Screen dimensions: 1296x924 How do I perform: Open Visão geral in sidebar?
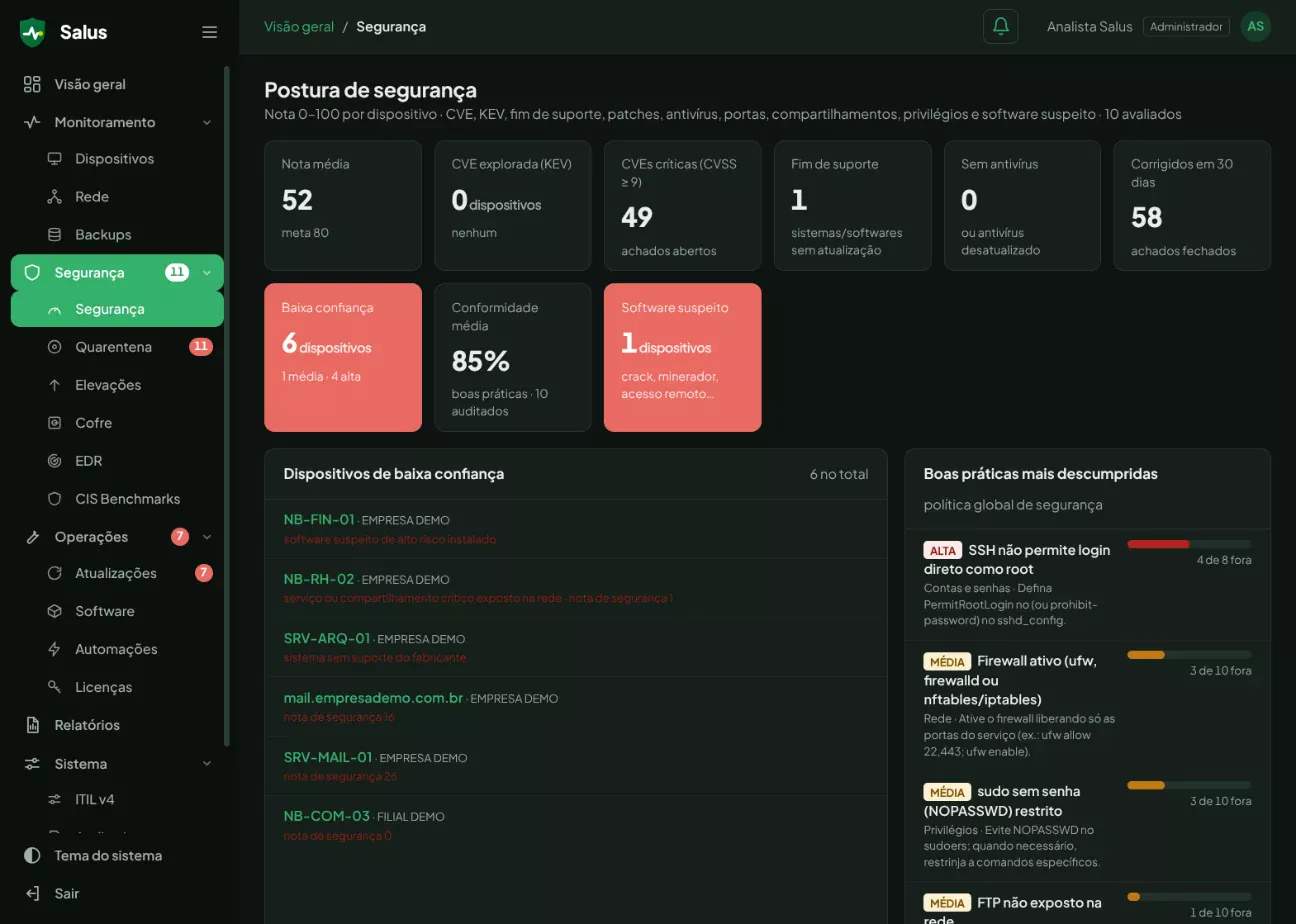(117, 84)
